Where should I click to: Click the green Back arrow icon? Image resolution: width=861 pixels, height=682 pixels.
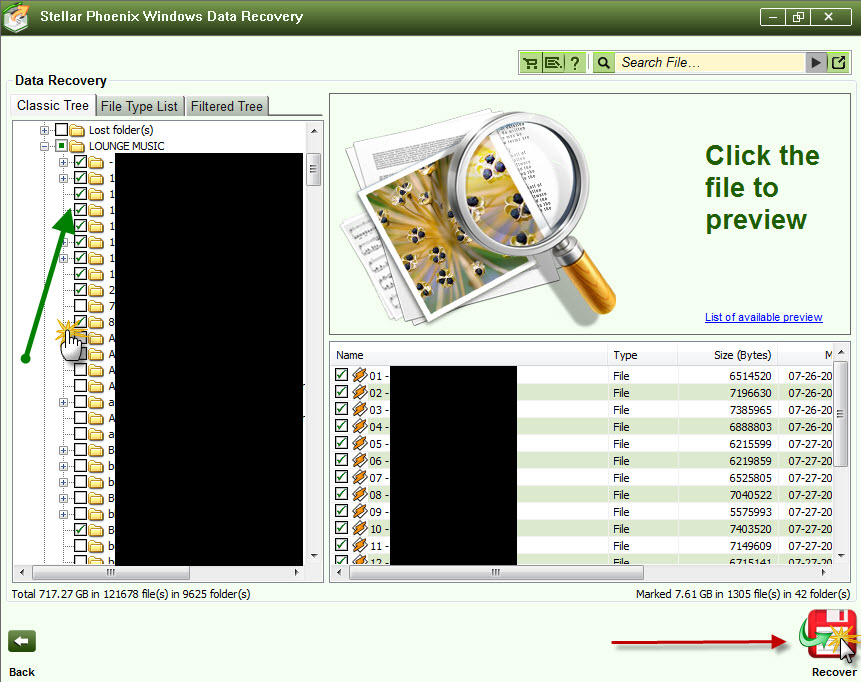pos(22,641)
